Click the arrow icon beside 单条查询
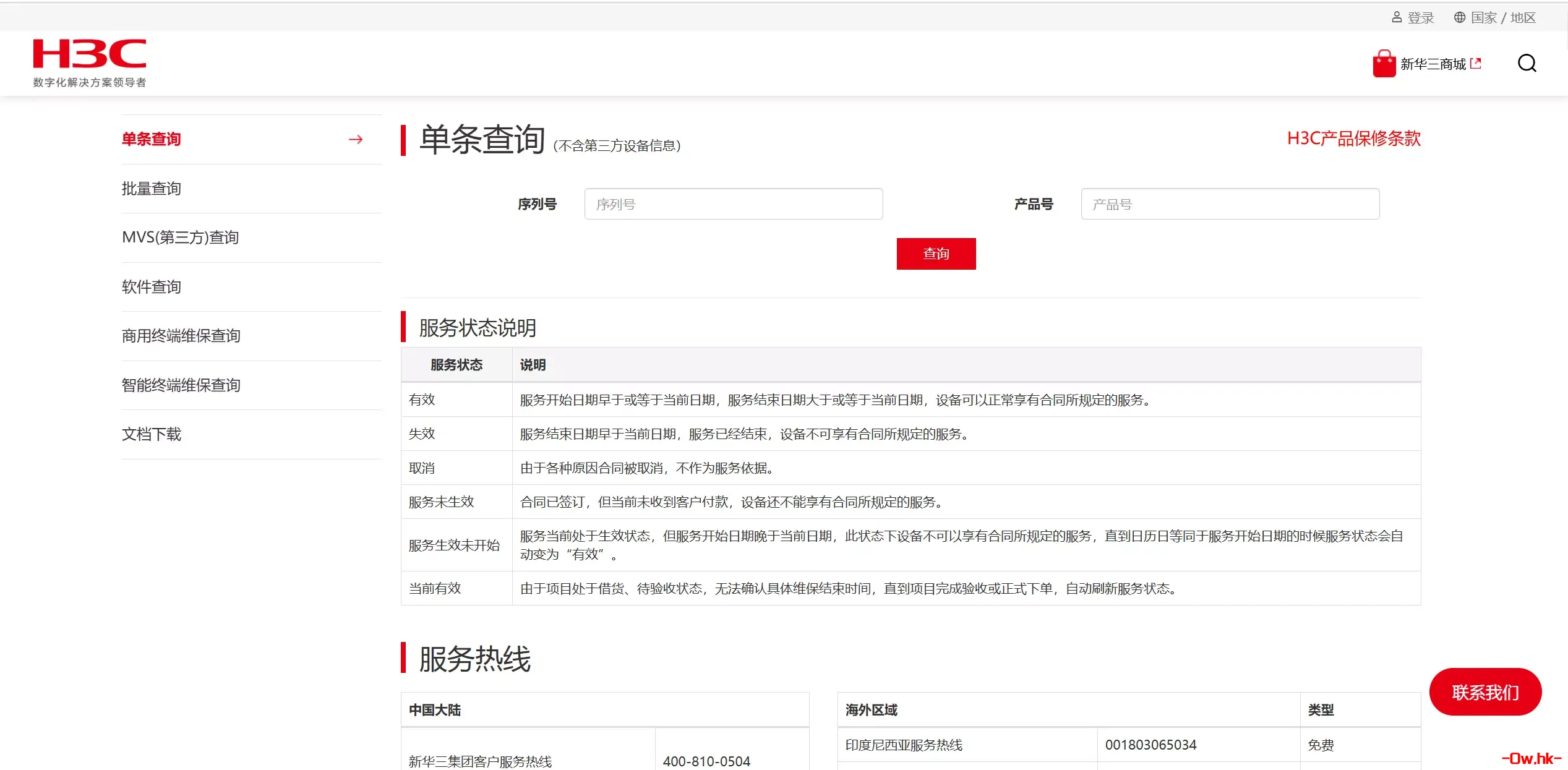Viewport: 1568px width, 770px height. [356, 139]
